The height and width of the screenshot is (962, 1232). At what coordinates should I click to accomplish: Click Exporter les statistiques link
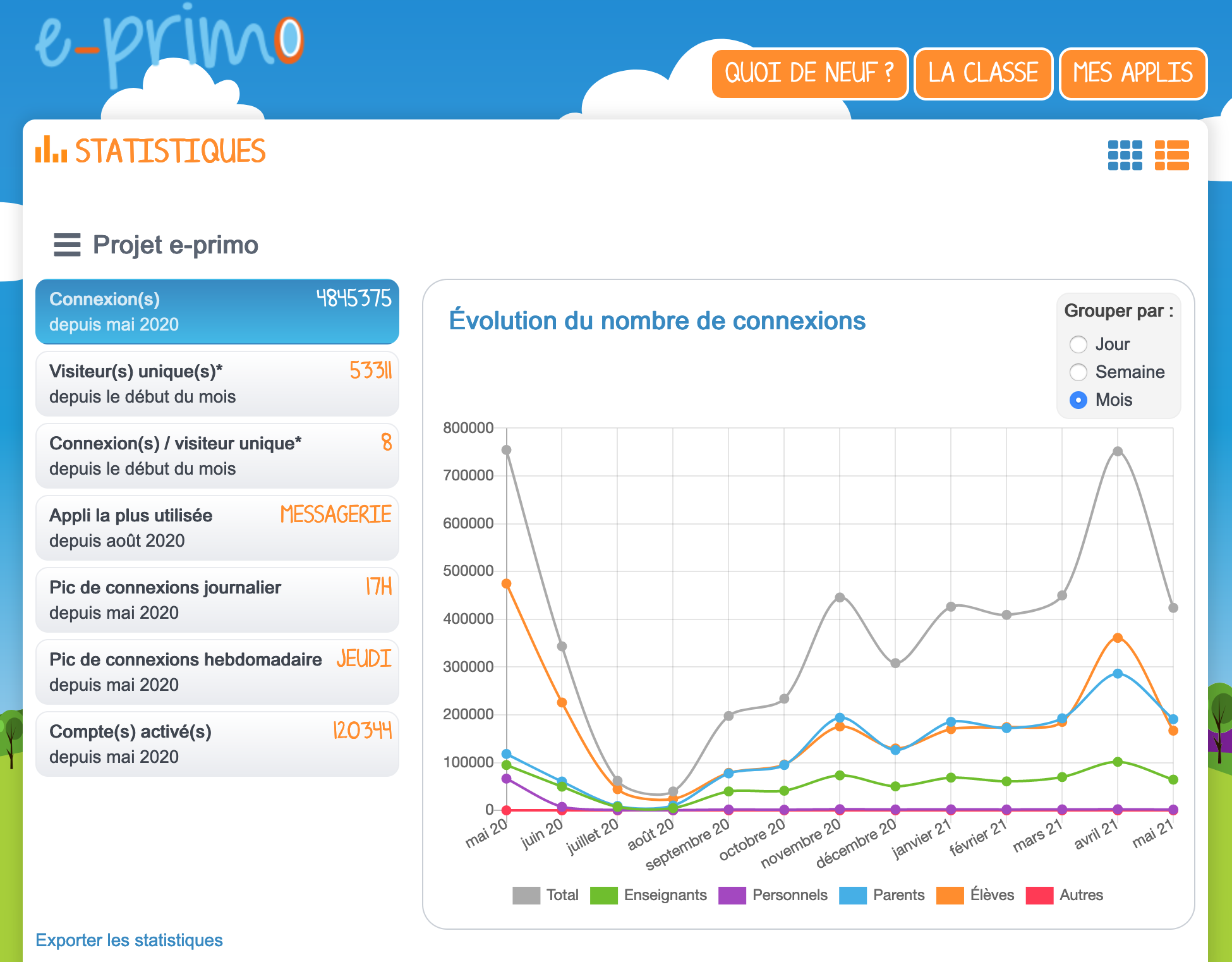[129, 940]
